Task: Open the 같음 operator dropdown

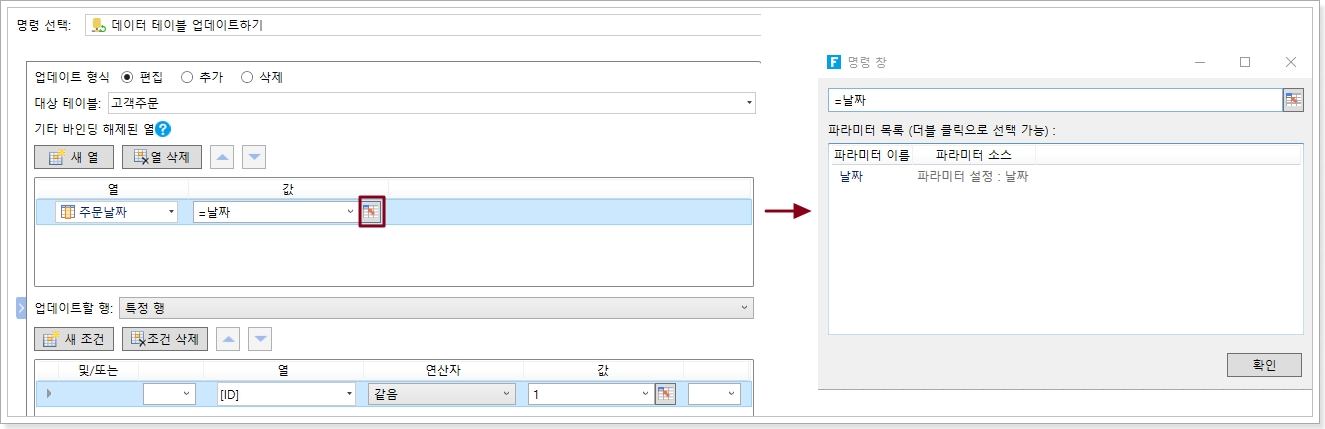Action: click(x=508, y=394)
